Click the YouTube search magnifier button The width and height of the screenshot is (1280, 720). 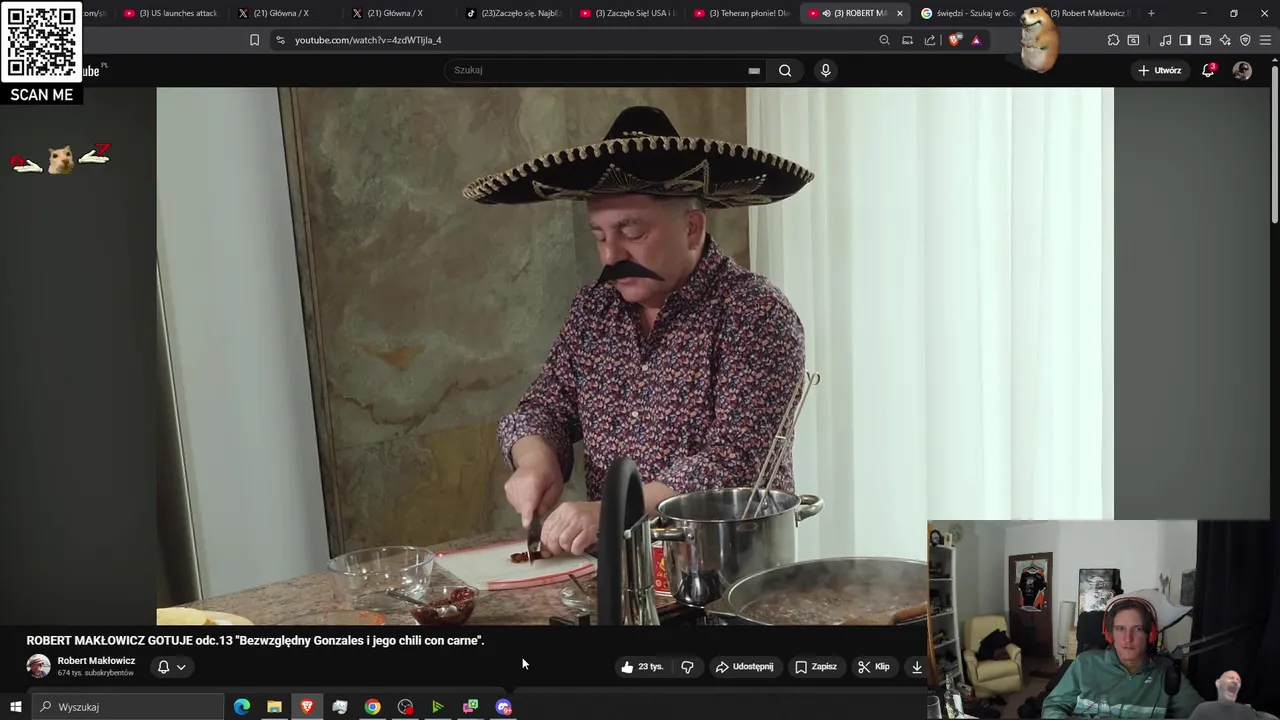coord(785,70)
